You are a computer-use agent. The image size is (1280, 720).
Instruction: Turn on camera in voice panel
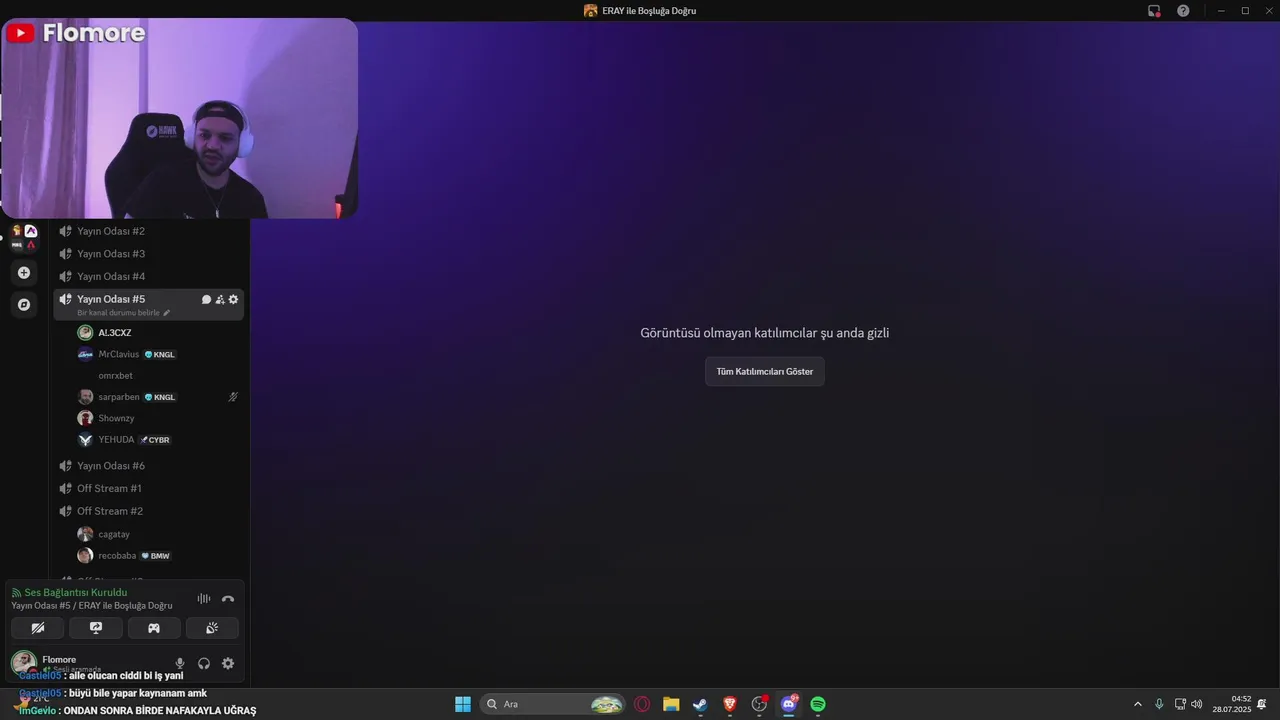[x=38, y=628]
